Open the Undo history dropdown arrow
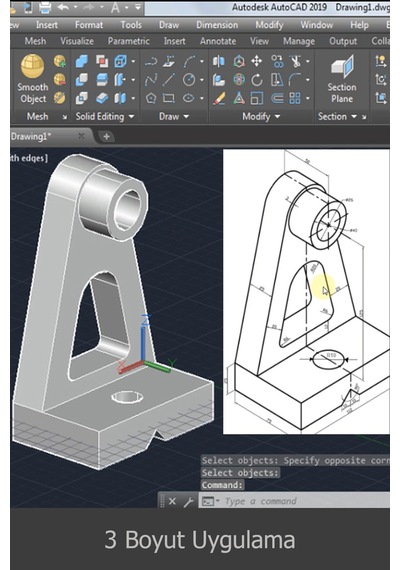The height and width of the screenshot is (570, 400). (x=76, y=7)
